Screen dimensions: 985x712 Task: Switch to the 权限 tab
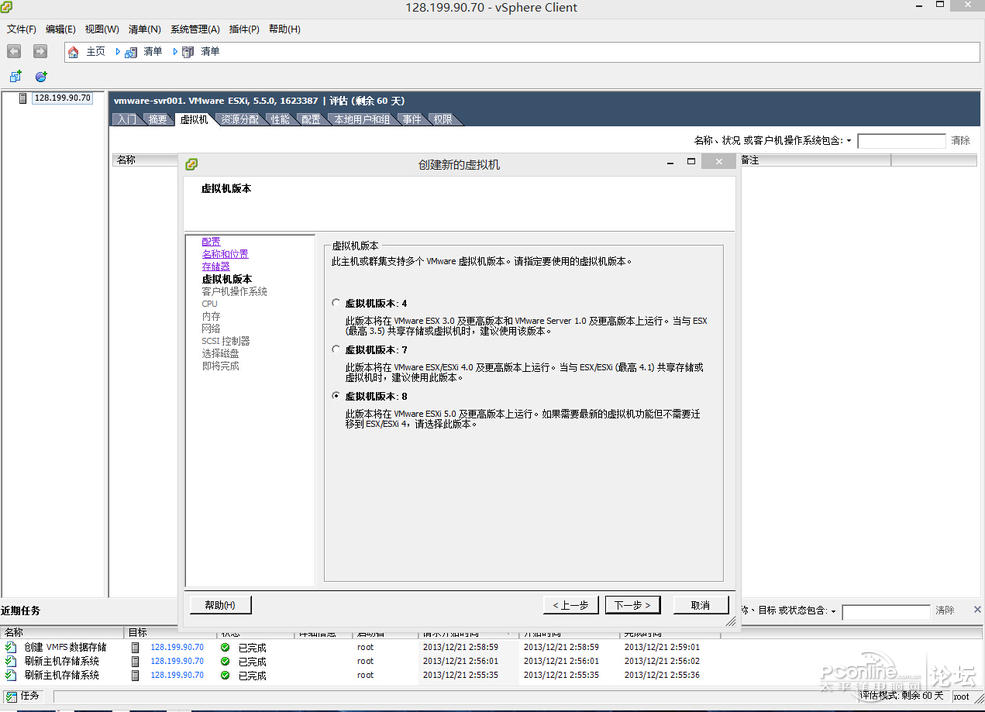[x=443, y=119]
